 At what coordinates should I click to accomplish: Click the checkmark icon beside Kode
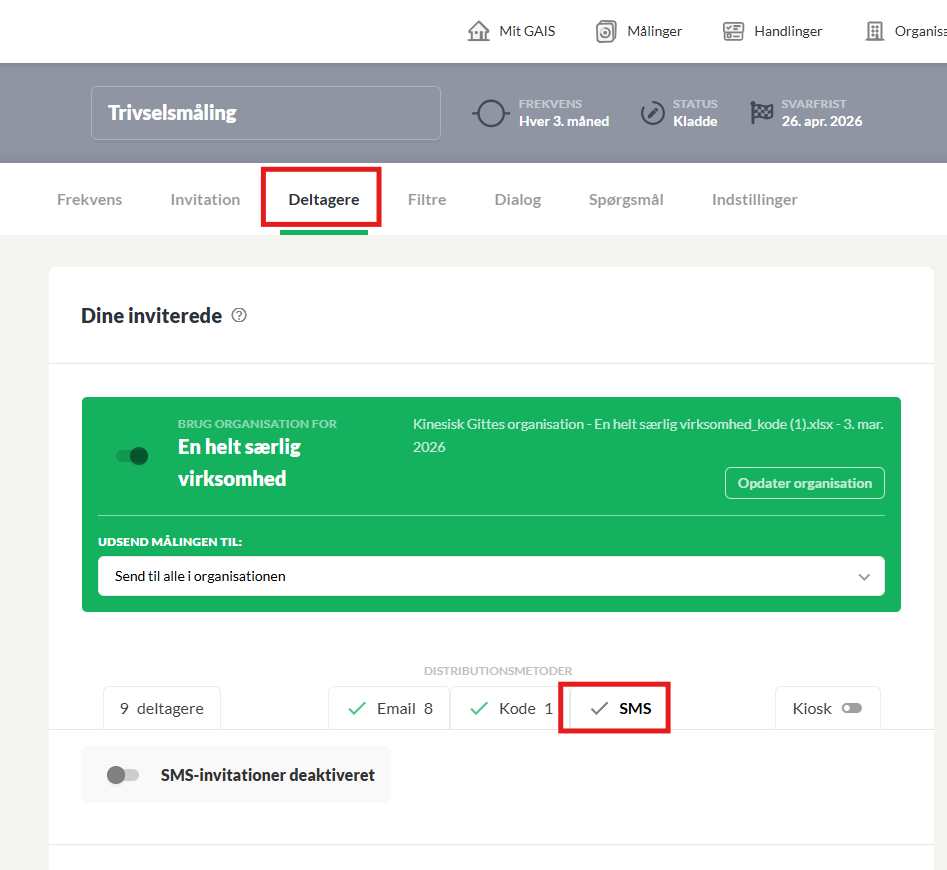pos(479,708)
